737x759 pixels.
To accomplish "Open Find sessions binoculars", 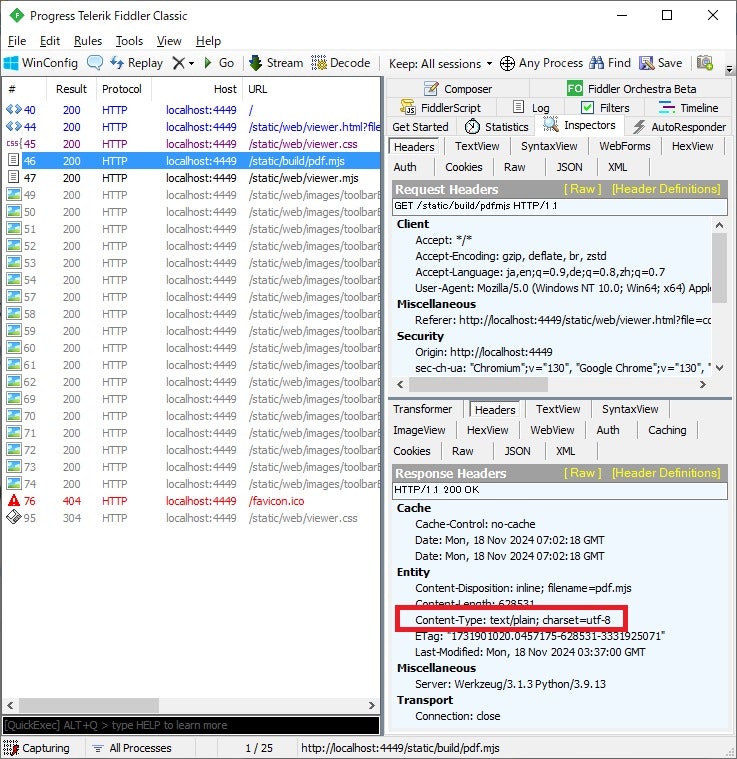I will click(610, 63).
